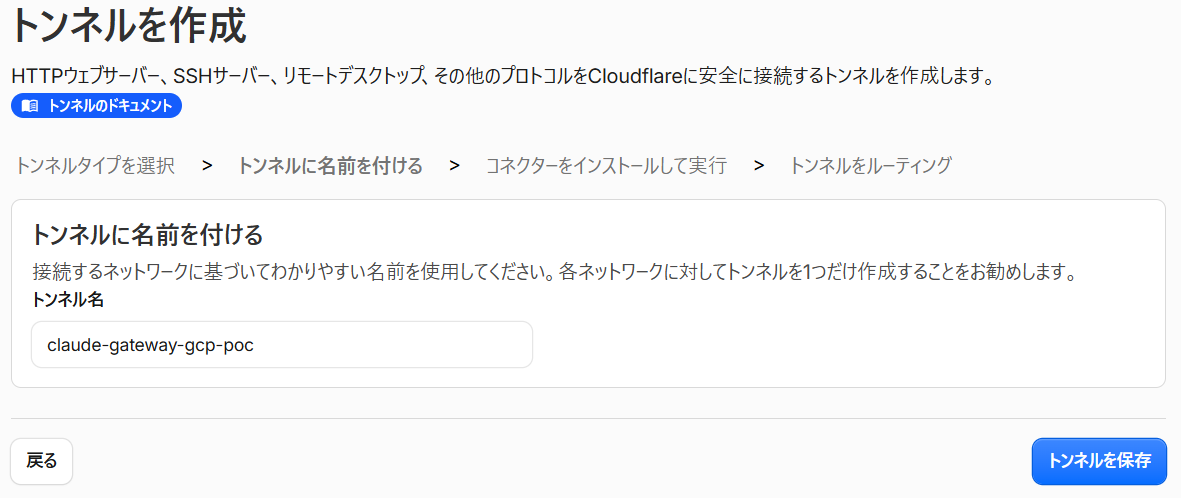
Task: Go to the トンネルタイプを選択 step
Action: tap(95, 166)
